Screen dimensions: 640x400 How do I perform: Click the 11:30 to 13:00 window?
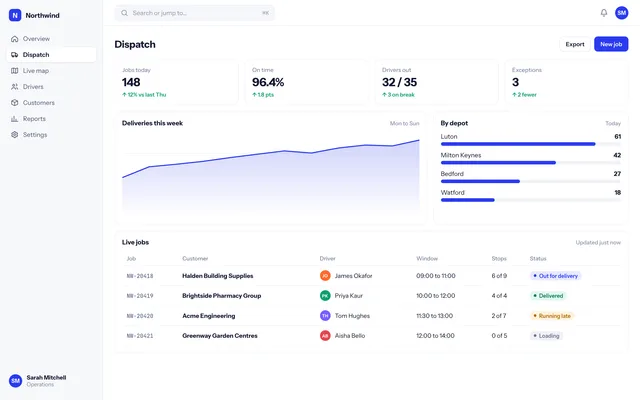[434, 316]
